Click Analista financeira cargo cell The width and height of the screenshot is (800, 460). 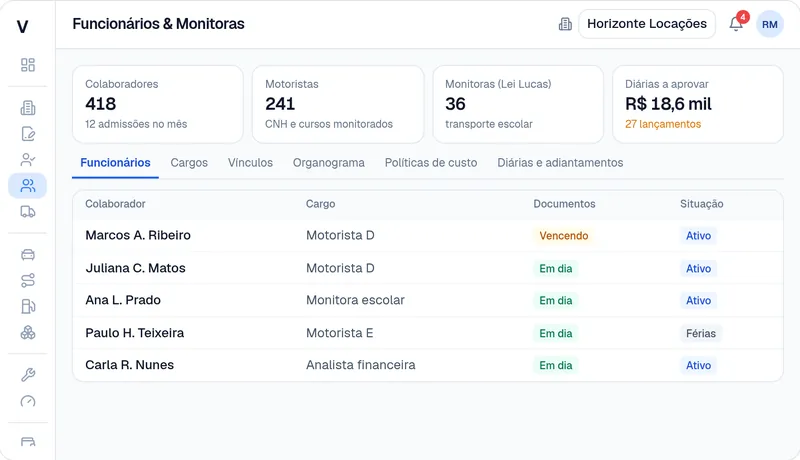point(361,365)
